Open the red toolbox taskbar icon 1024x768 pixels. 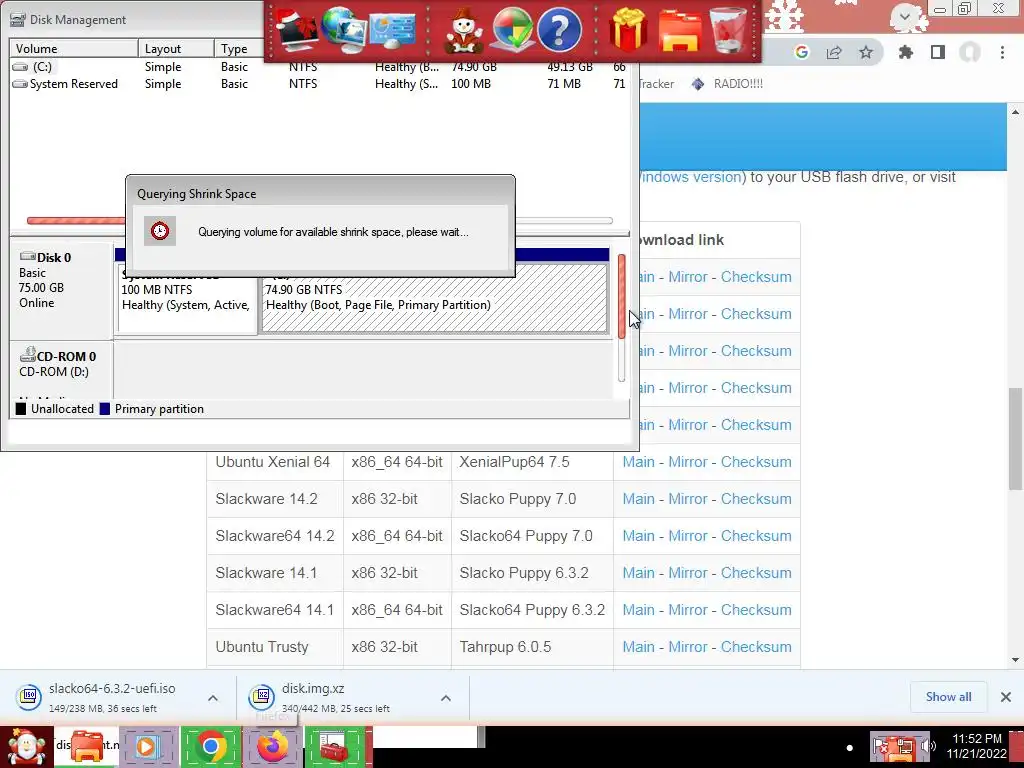tap(334, 746)
